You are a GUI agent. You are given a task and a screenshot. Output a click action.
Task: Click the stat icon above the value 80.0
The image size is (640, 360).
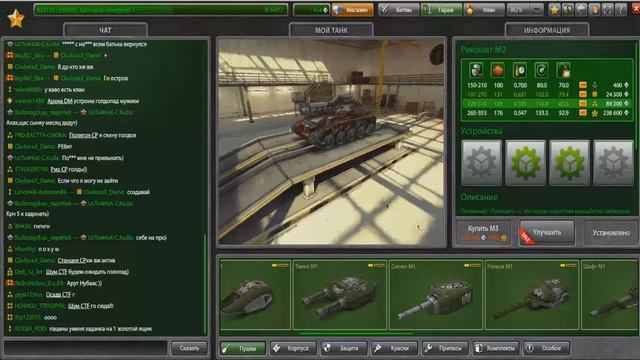tap(542, 70)
